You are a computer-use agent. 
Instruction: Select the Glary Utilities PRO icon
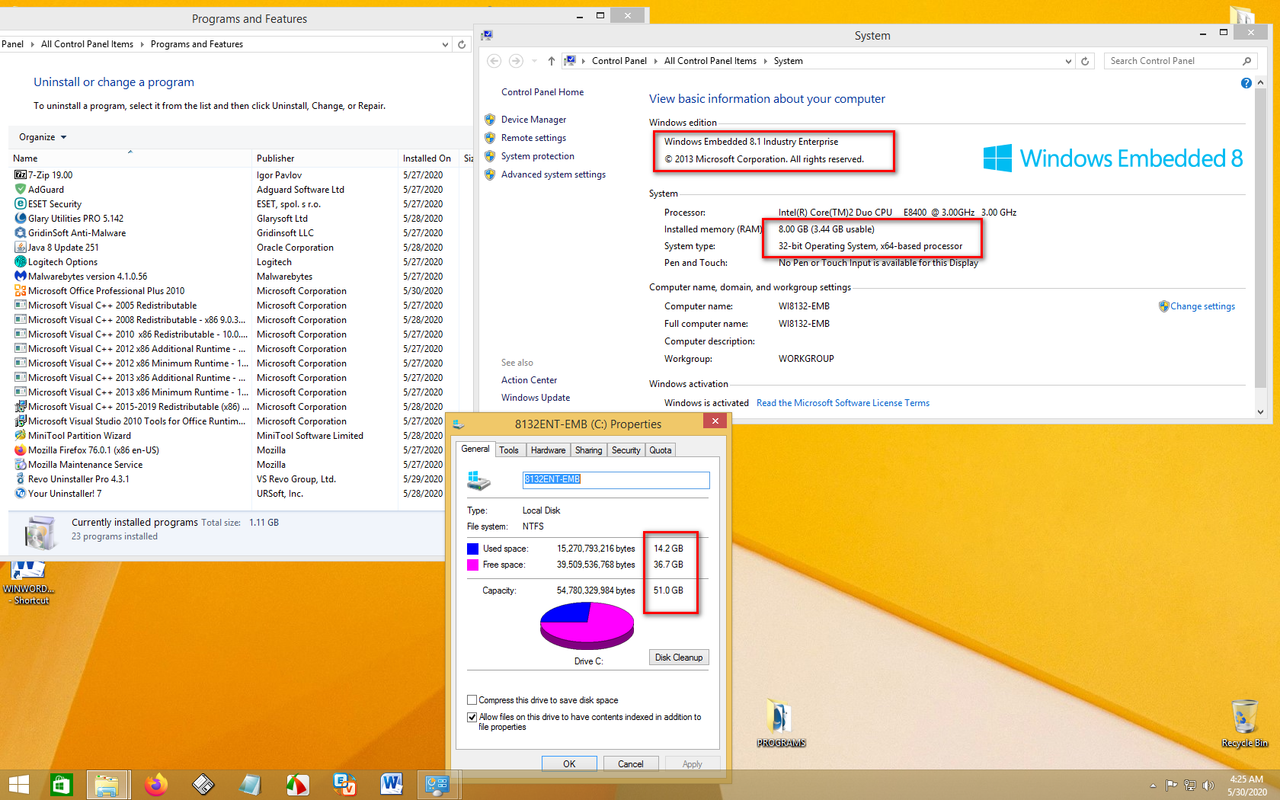coord(20,218)
